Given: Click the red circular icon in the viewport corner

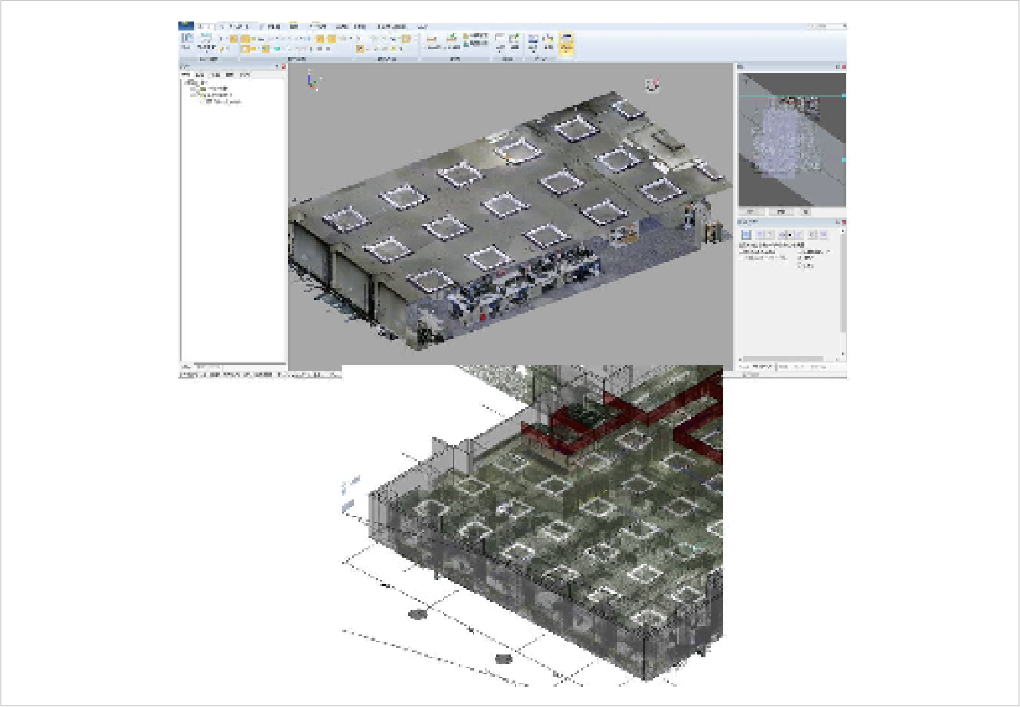Looking at the screenshot, I should (652, 85).
